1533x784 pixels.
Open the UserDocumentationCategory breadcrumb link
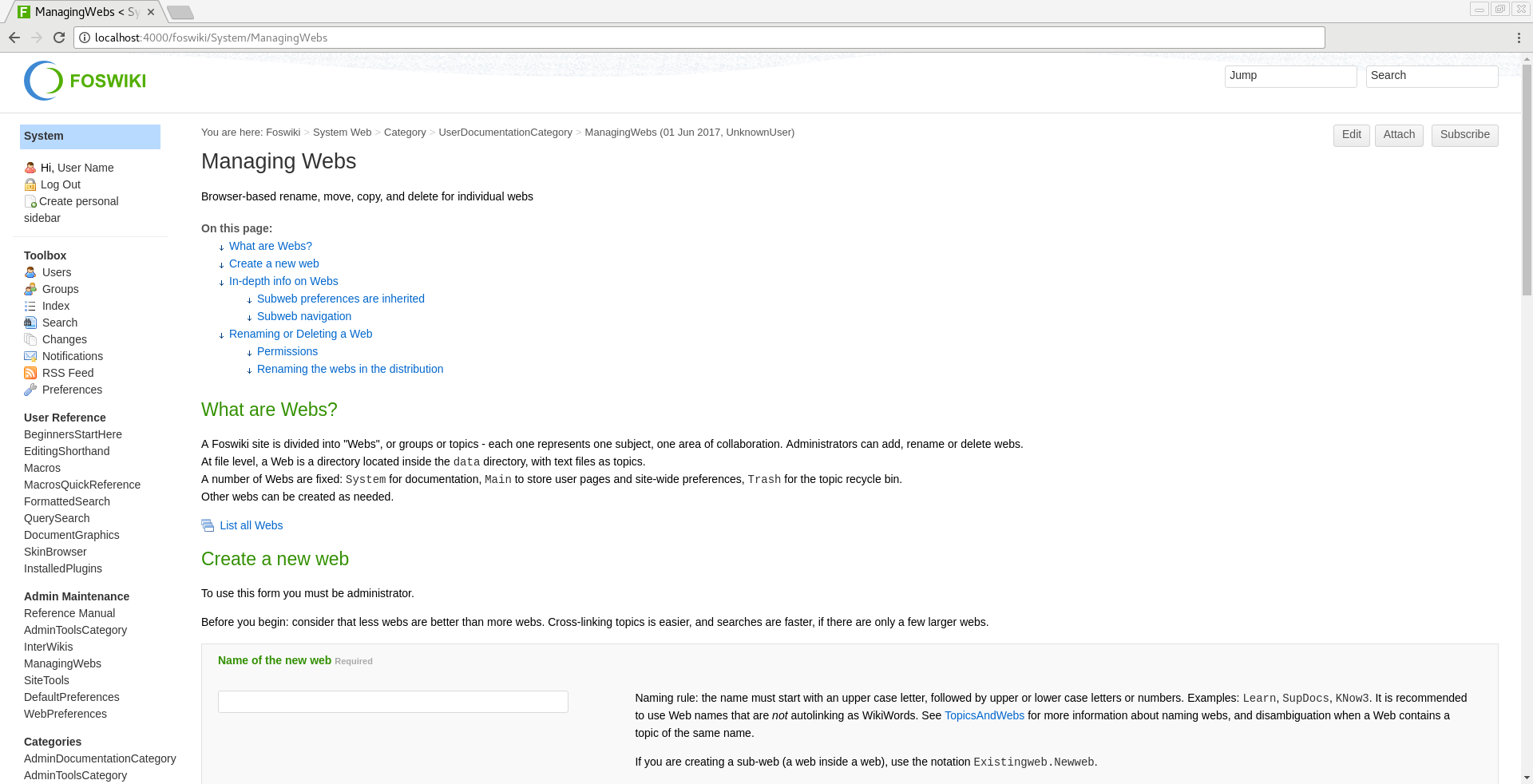pos(505,133)
